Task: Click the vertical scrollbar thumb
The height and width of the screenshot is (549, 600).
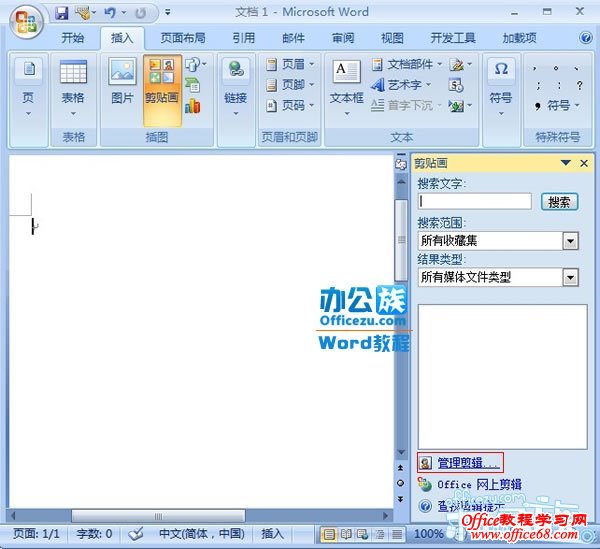Action: [x=401, y=240]
